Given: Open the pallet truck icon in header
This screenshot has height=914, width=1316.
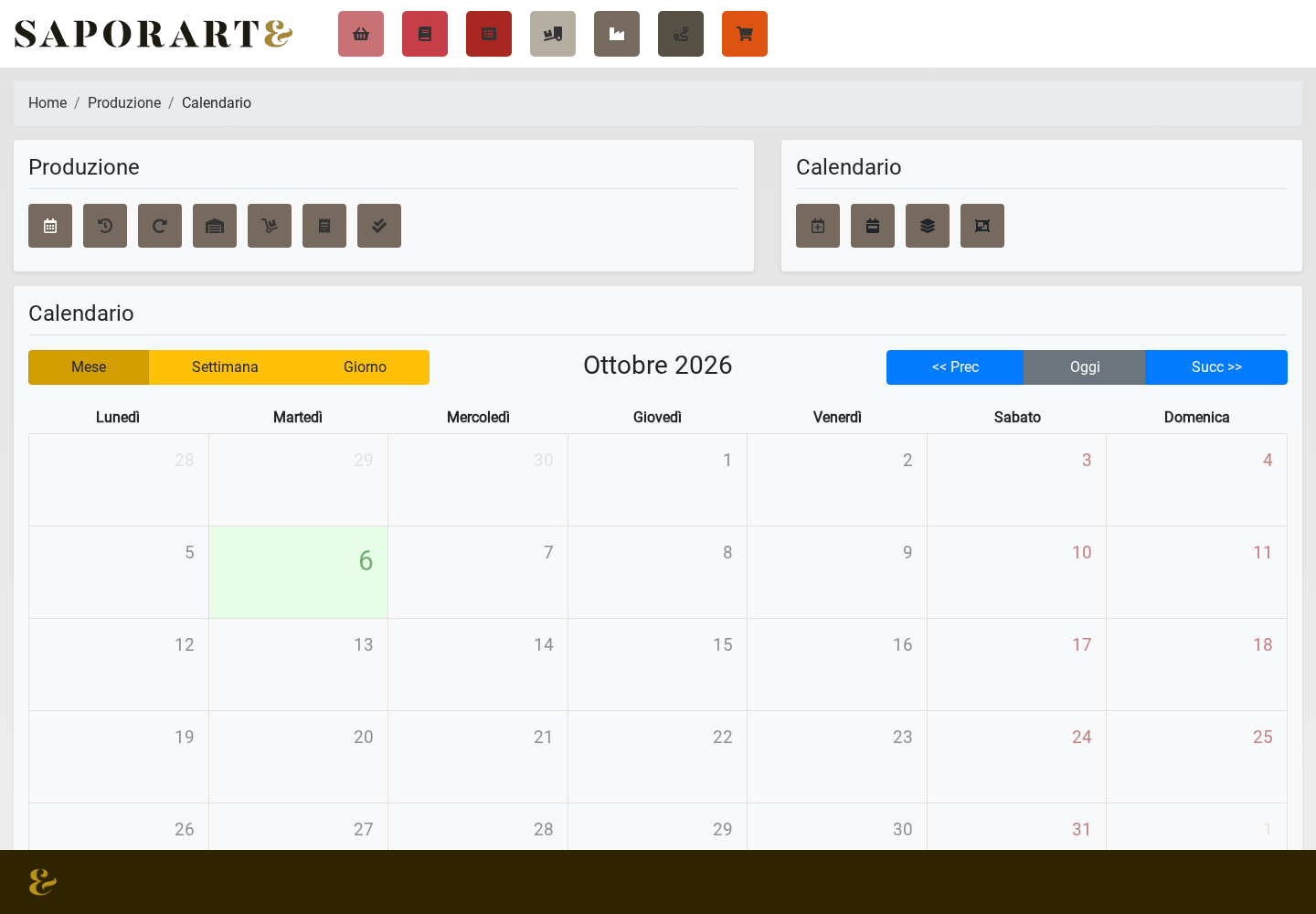Looking at the screenshot, I should point(553,34).
